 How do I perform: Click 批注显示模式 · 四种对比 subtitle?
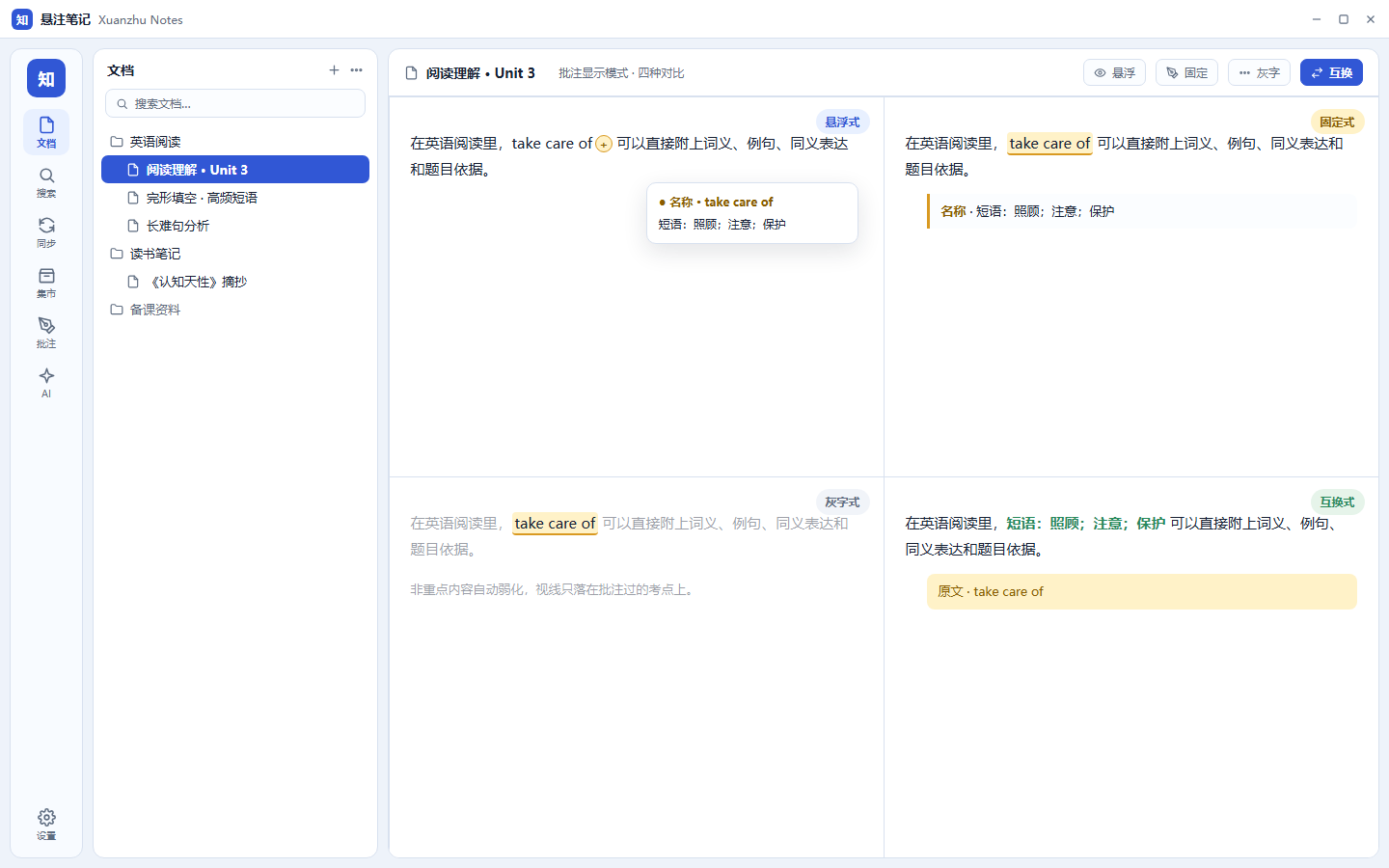point(621,73)
